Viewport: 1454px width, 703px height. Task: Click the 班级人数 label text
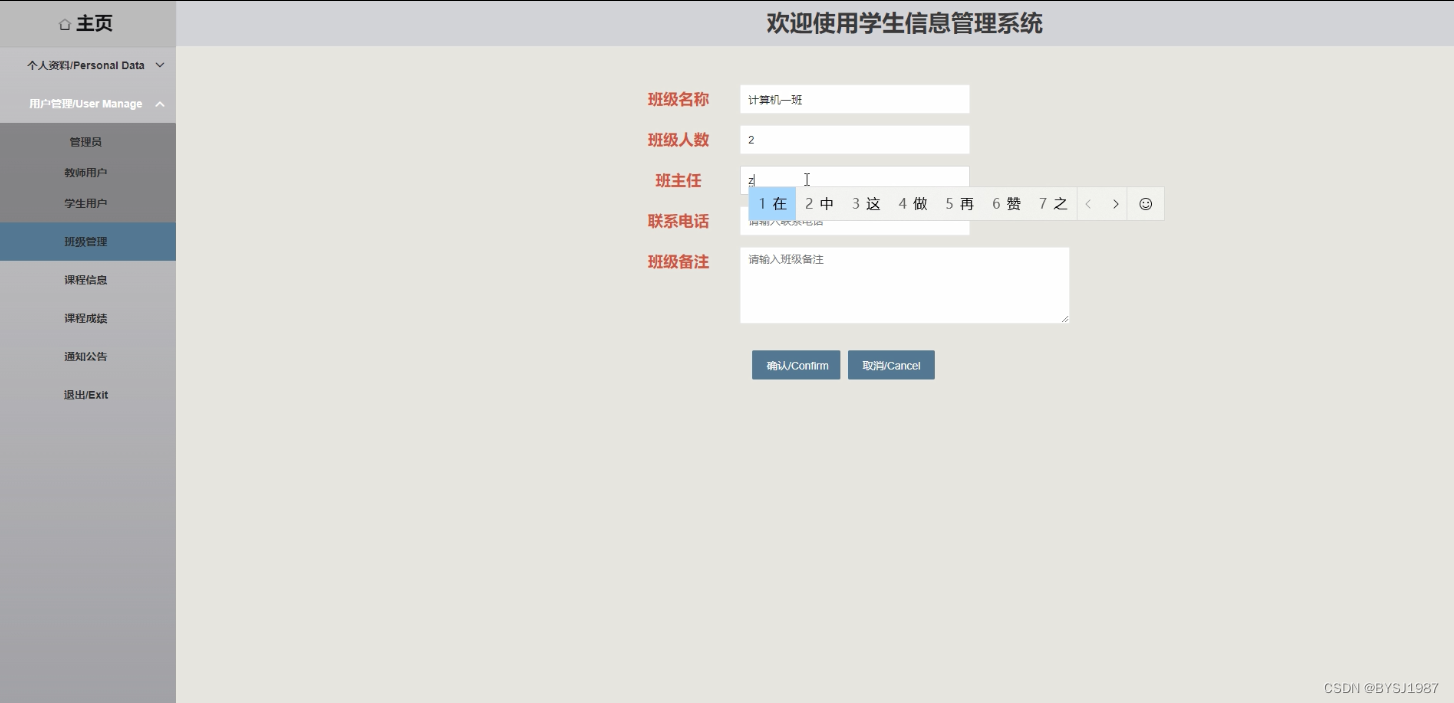pyautogui.click(x=678, y=140)
